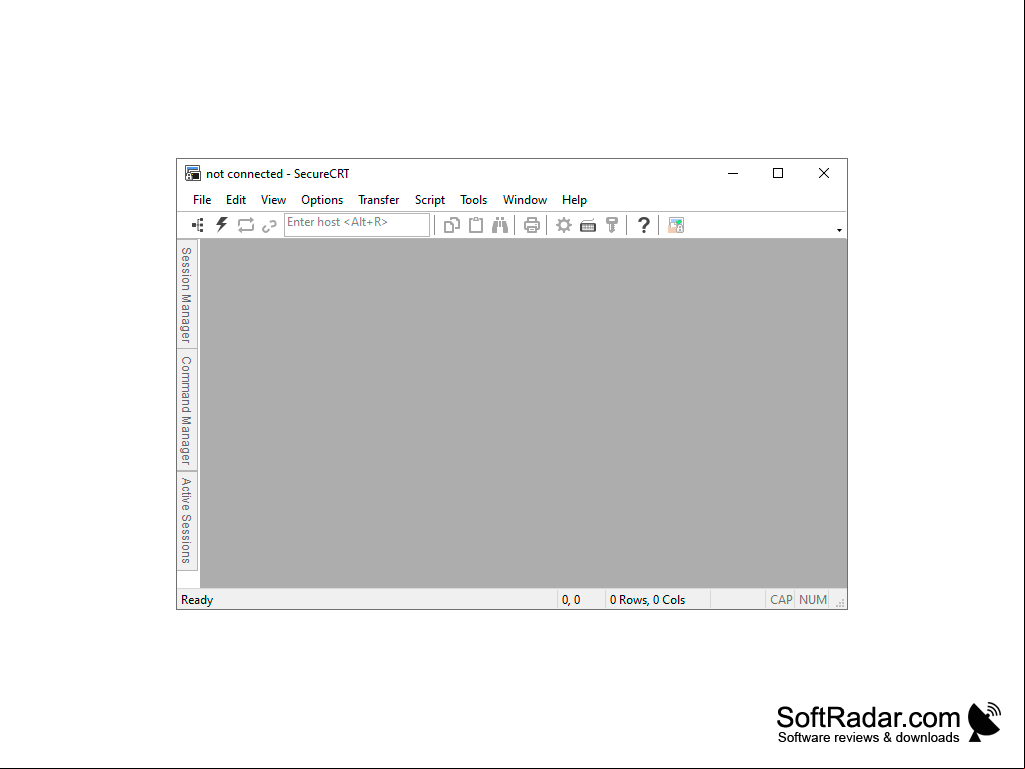The width and height of the screenshot is (1025, 769).
Task: Click the Paste clipboard icon
Action: click(x=476, y=225)
